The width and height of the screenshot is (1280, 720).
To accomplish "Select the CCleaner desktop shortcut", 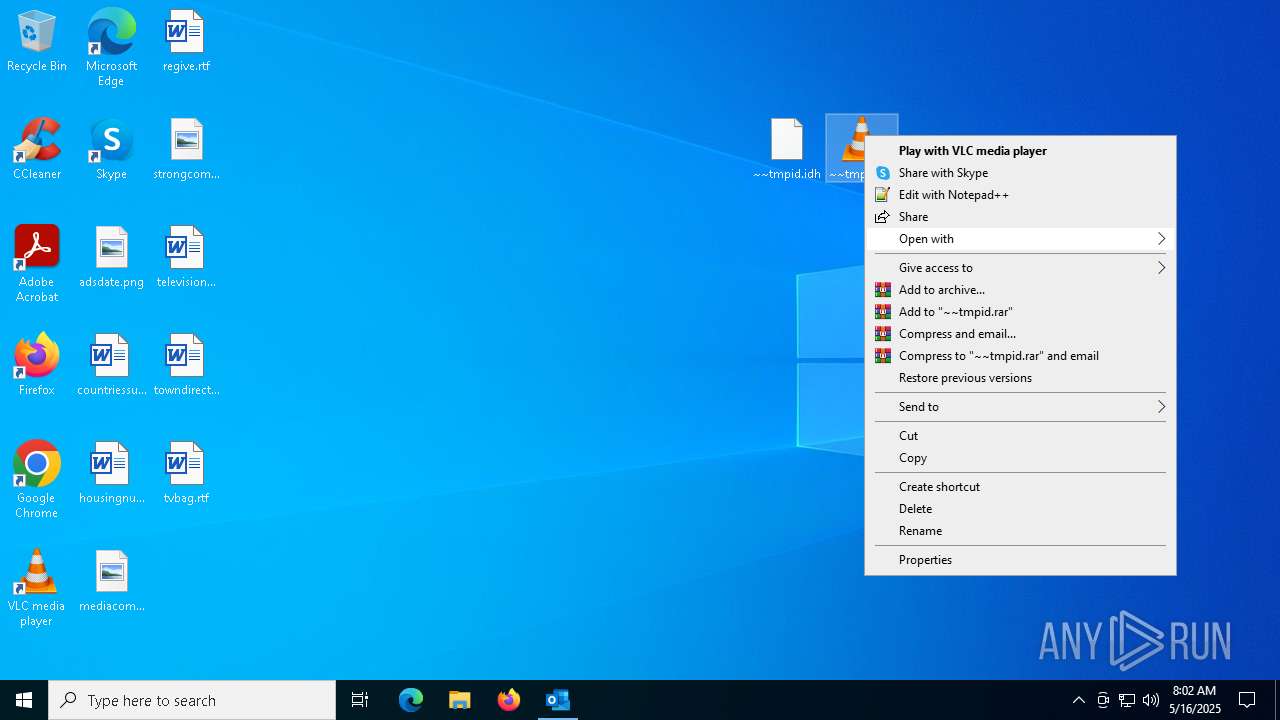I will [x=37, y=150].
